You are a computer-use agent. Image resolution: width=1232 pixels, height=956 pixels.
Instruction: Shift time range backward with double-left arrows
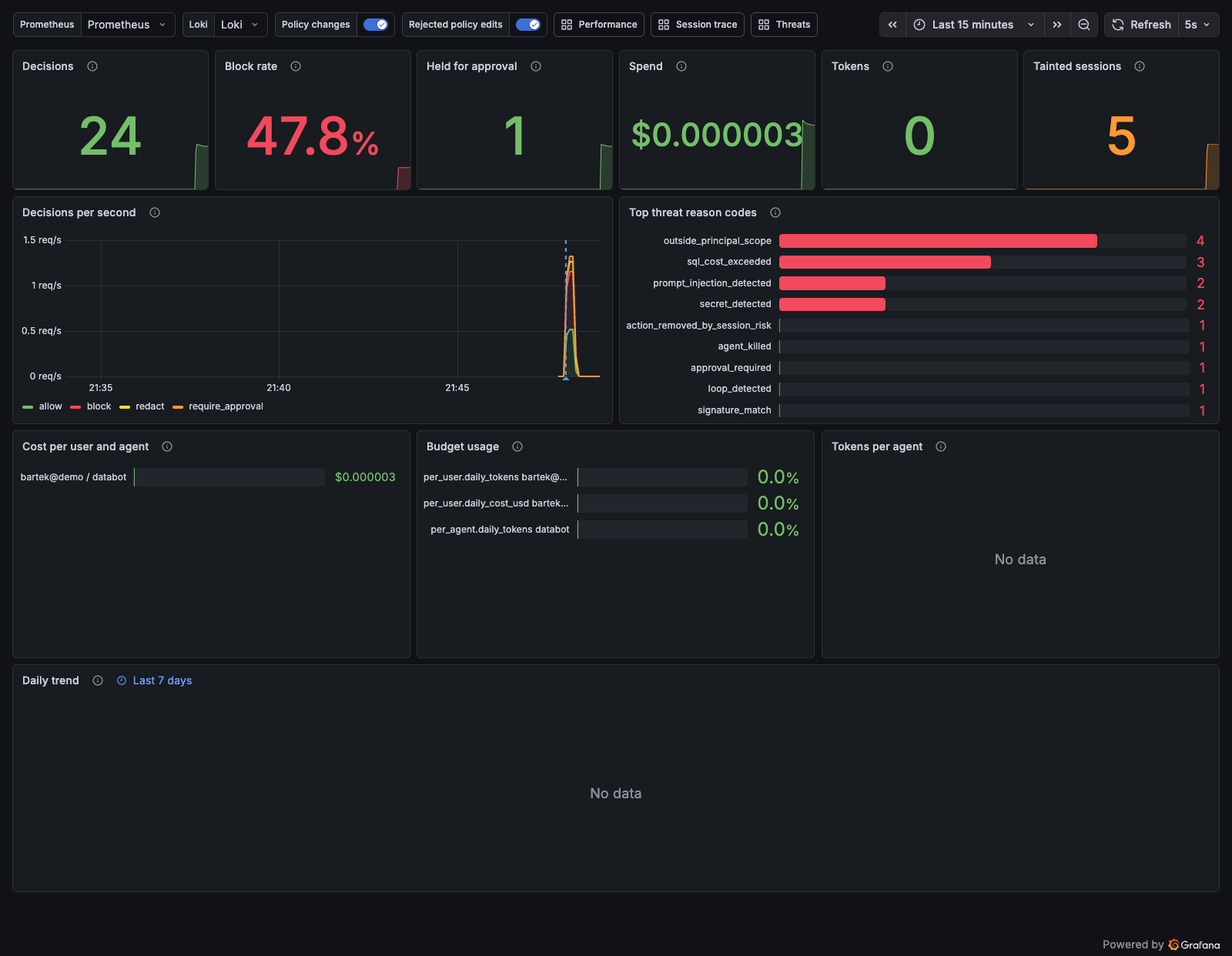[892, 25]
